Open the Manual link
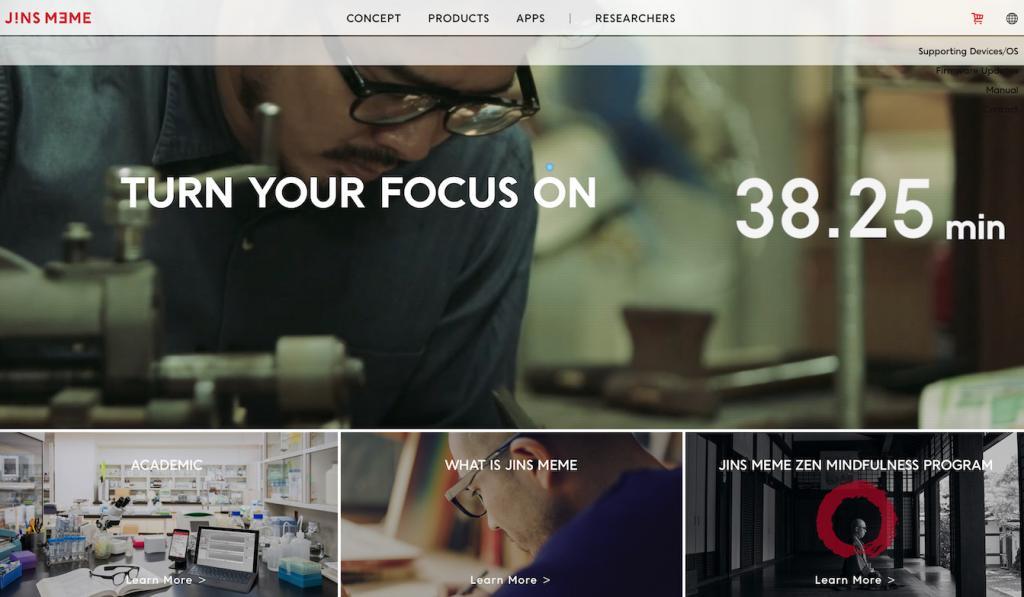The image size is (1024, 597). (x=1002, y=90)
